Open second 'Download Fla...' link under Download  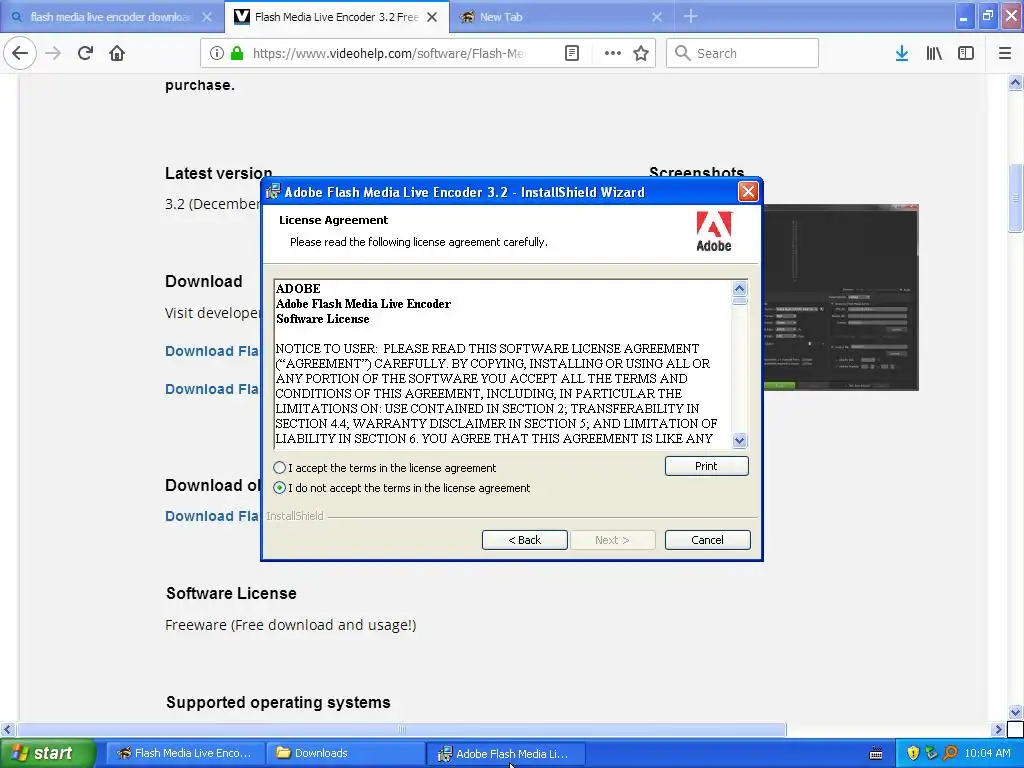[x=212, y=389]
